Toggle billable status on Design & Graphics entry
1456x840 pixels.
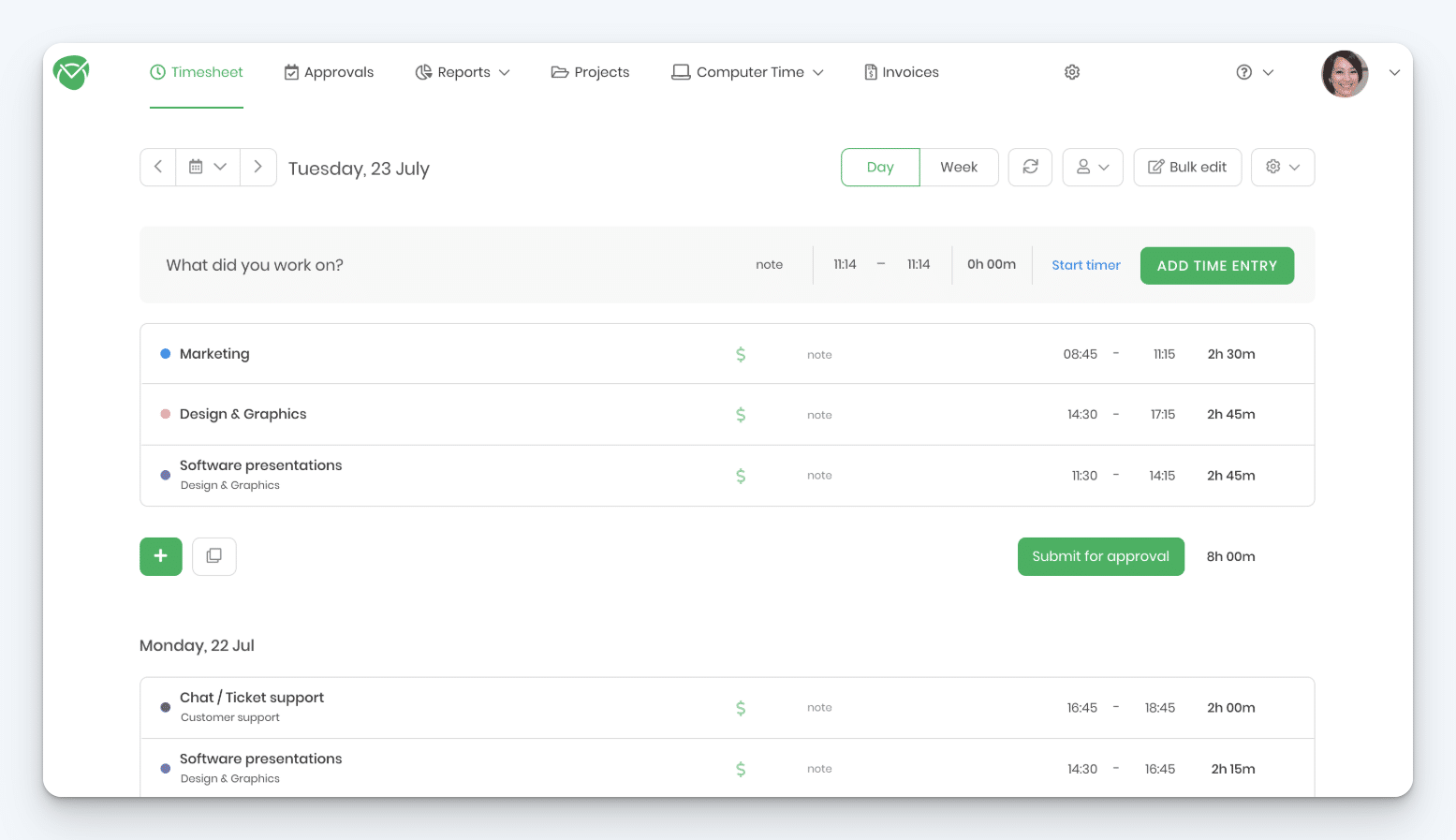click(740, 414)
